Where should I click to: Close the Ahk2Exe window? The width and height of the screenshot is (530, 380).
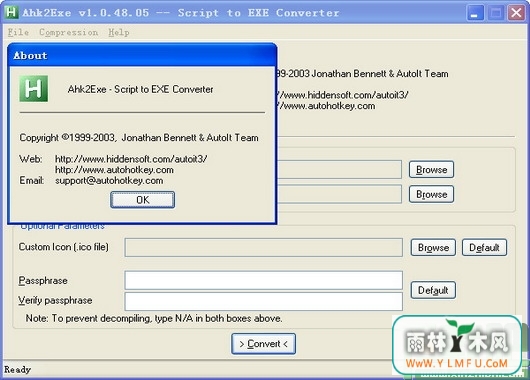click(x=516, y=13)
